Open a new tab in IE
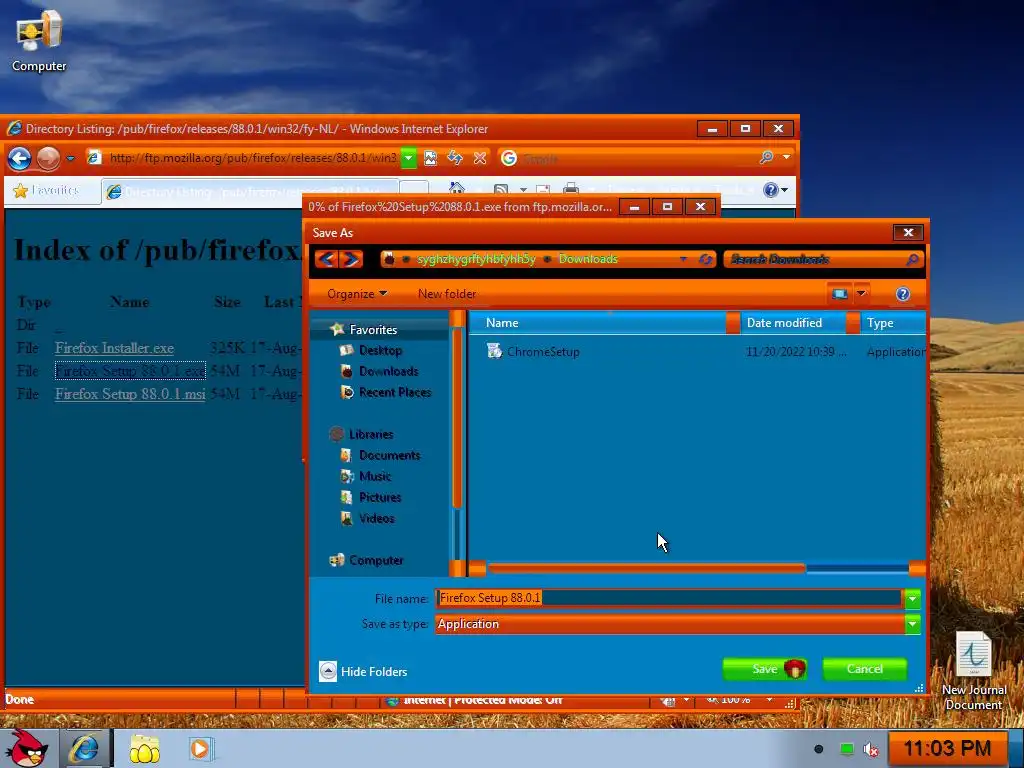Screen dimensions: 1024x768 point(413,189)
